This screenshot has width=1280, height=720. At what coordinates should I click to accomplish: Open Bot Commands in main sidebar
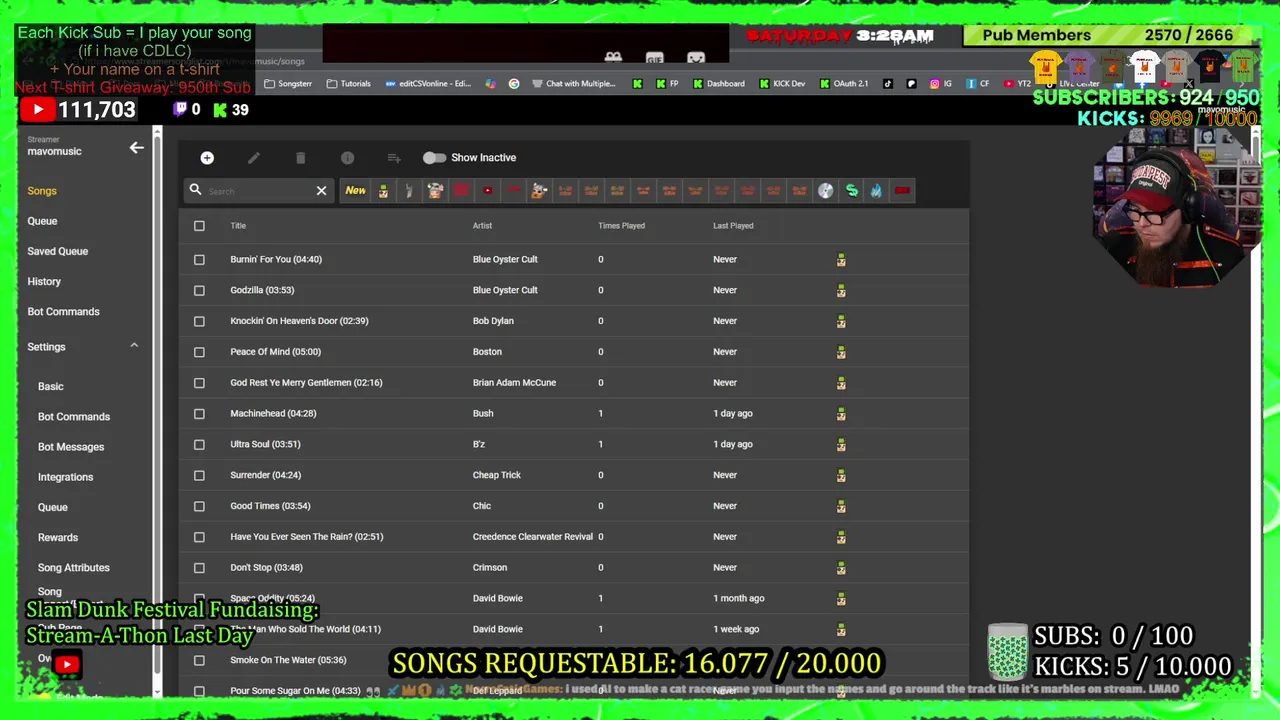[63, 312]
